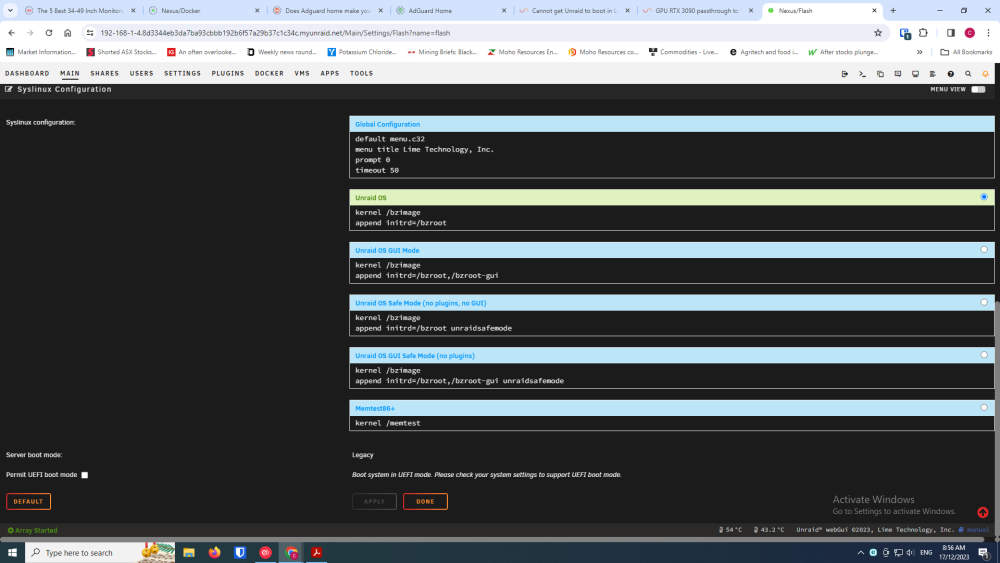Open Chrome extensions puzzle icon
The width and height of the screenshot is (1000, 563).
coord(923,33)
